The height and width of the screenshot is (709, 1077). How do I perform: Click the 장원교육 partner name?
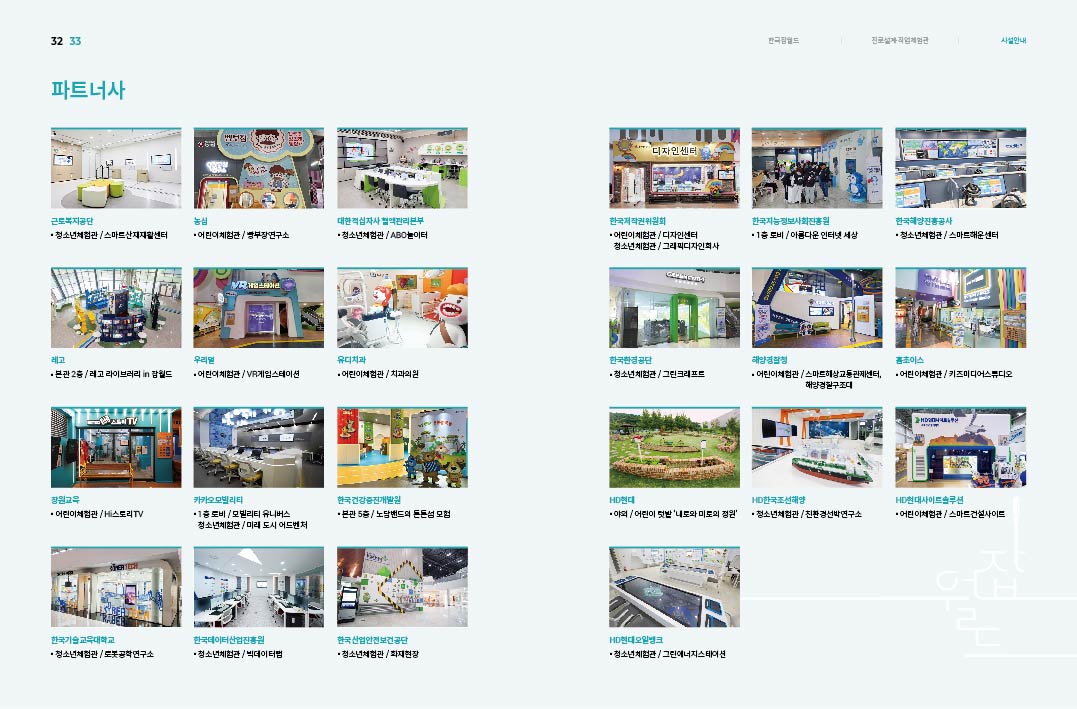pyautogui.click(x=65, y=500)
